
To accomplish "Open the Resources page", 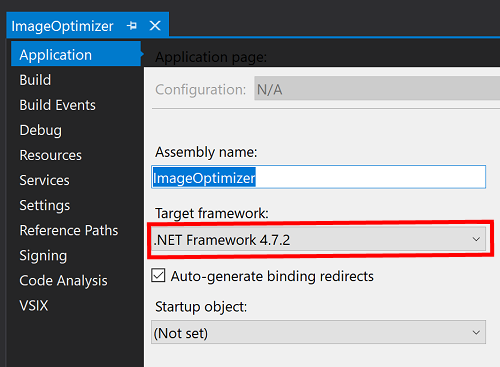I will (51, 155).
